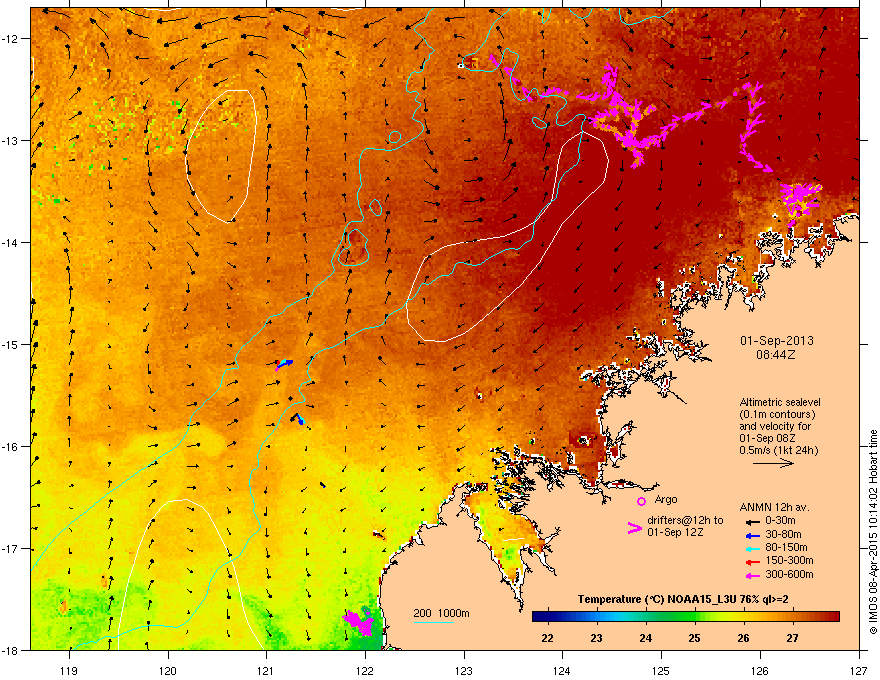Click the longitude axis label '125'
The height and width of the screenshot is (680, 880).
(x=661, y=670)
